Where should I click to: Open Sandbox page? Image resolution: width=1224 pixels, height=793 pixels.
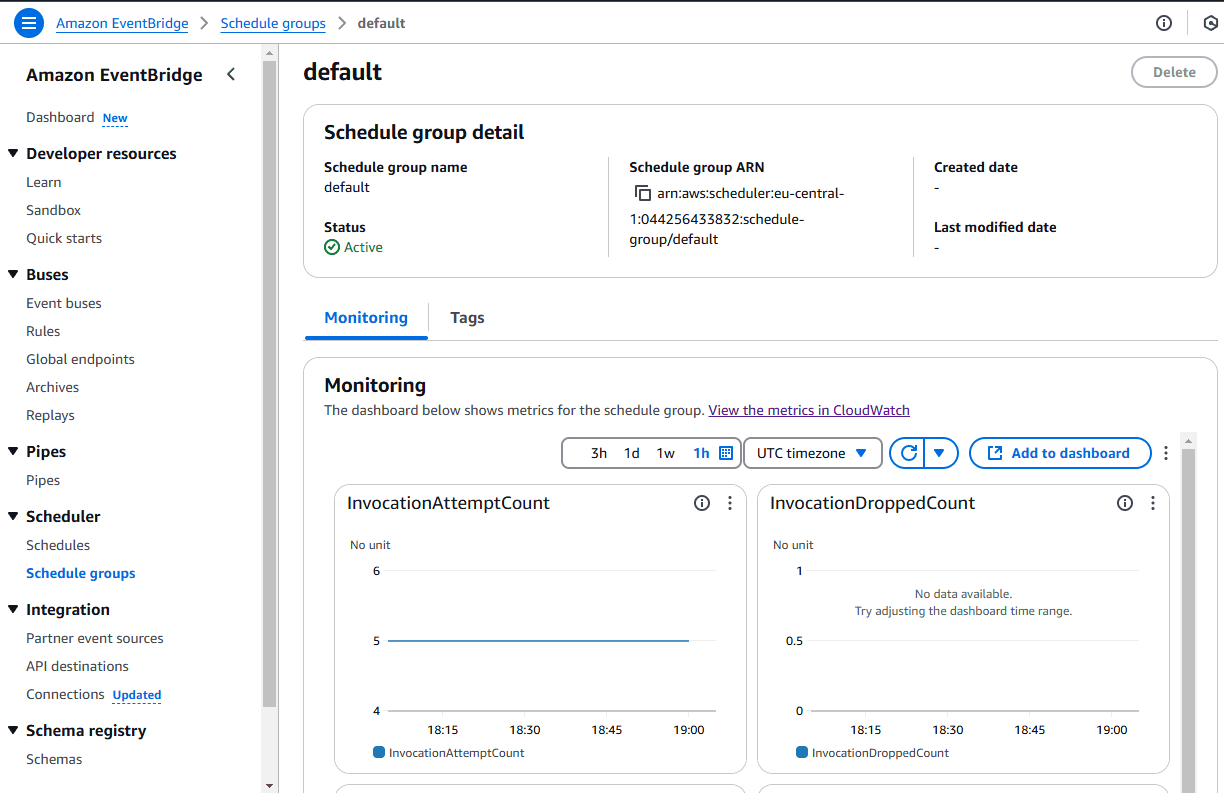[x=54, y=210]
